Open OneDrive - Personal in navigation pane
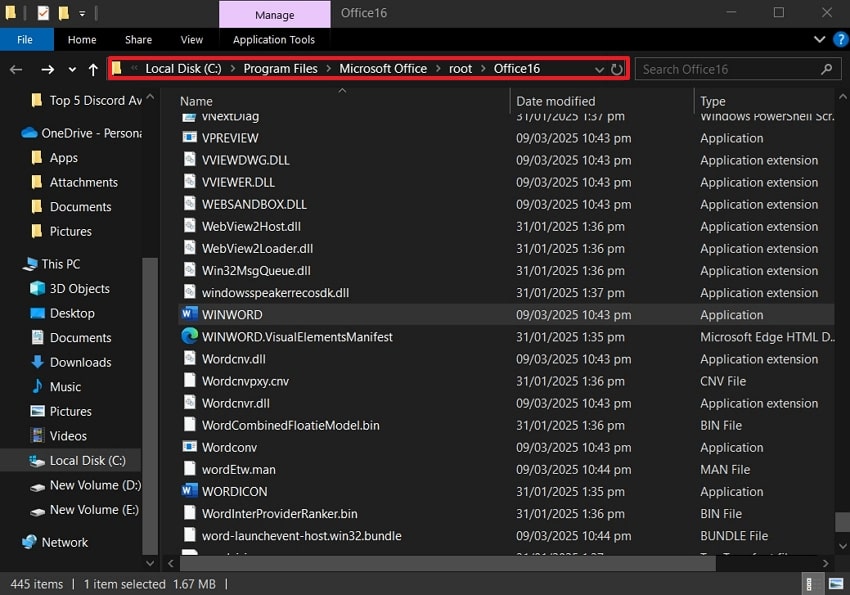This screenshot has height=595, width=850. click(x=81, y=133)
